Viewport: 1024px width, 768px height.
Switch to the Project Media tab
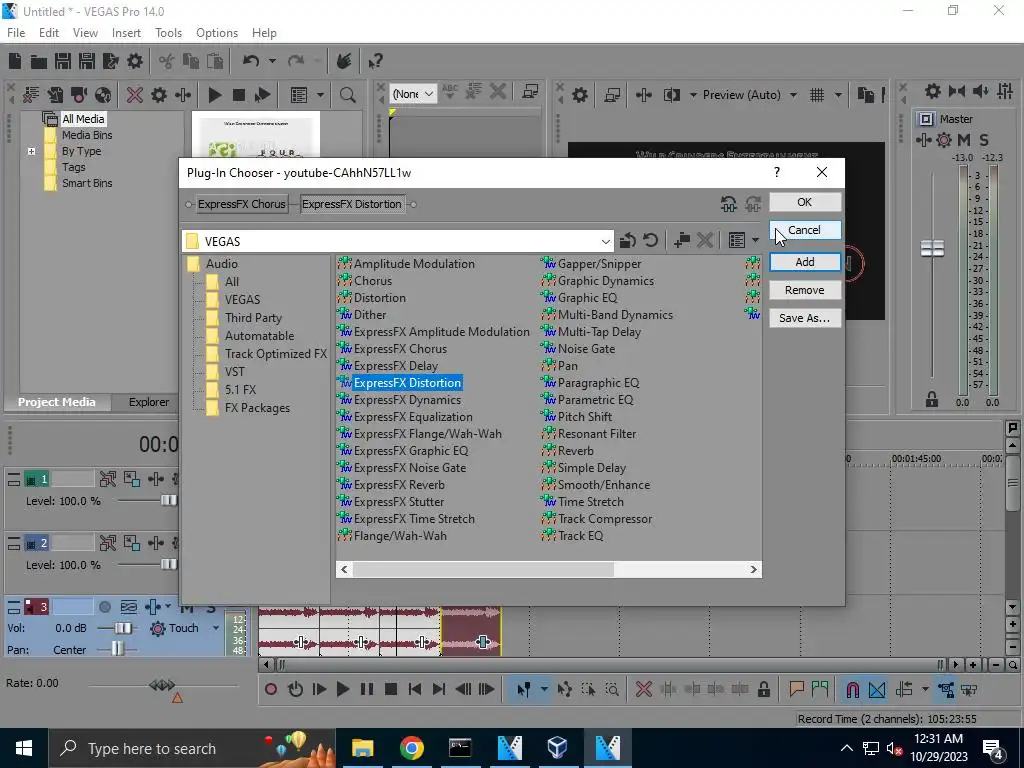(x=57, y=402)
